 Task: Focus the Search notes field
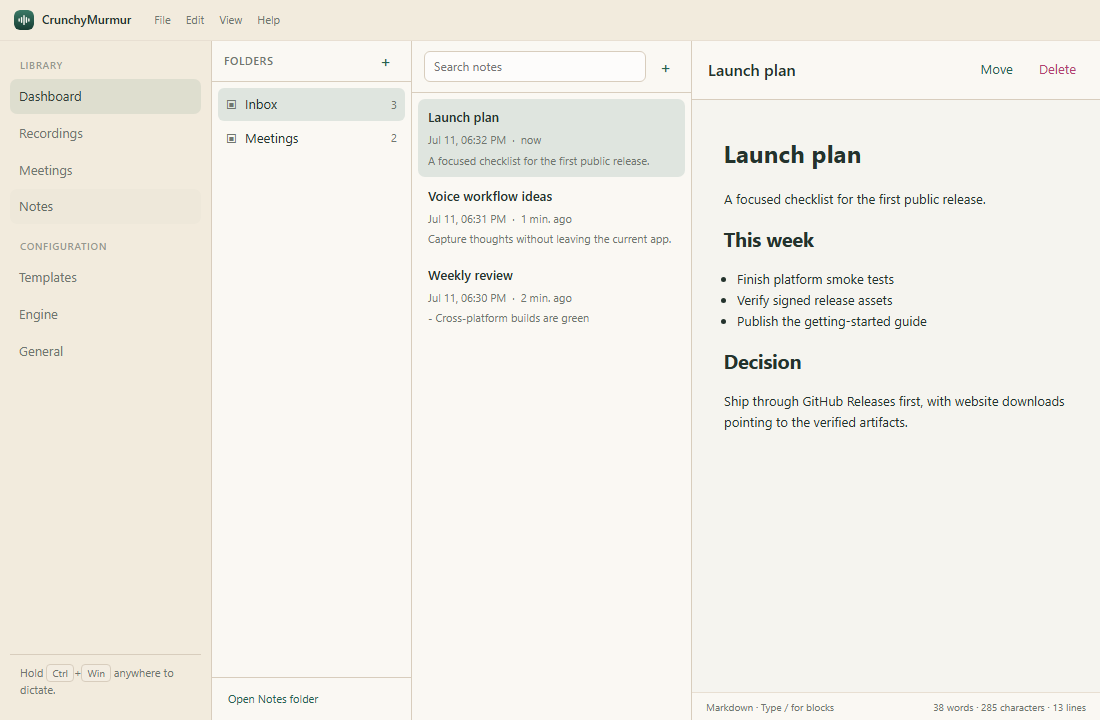click(x=535, y=67)
